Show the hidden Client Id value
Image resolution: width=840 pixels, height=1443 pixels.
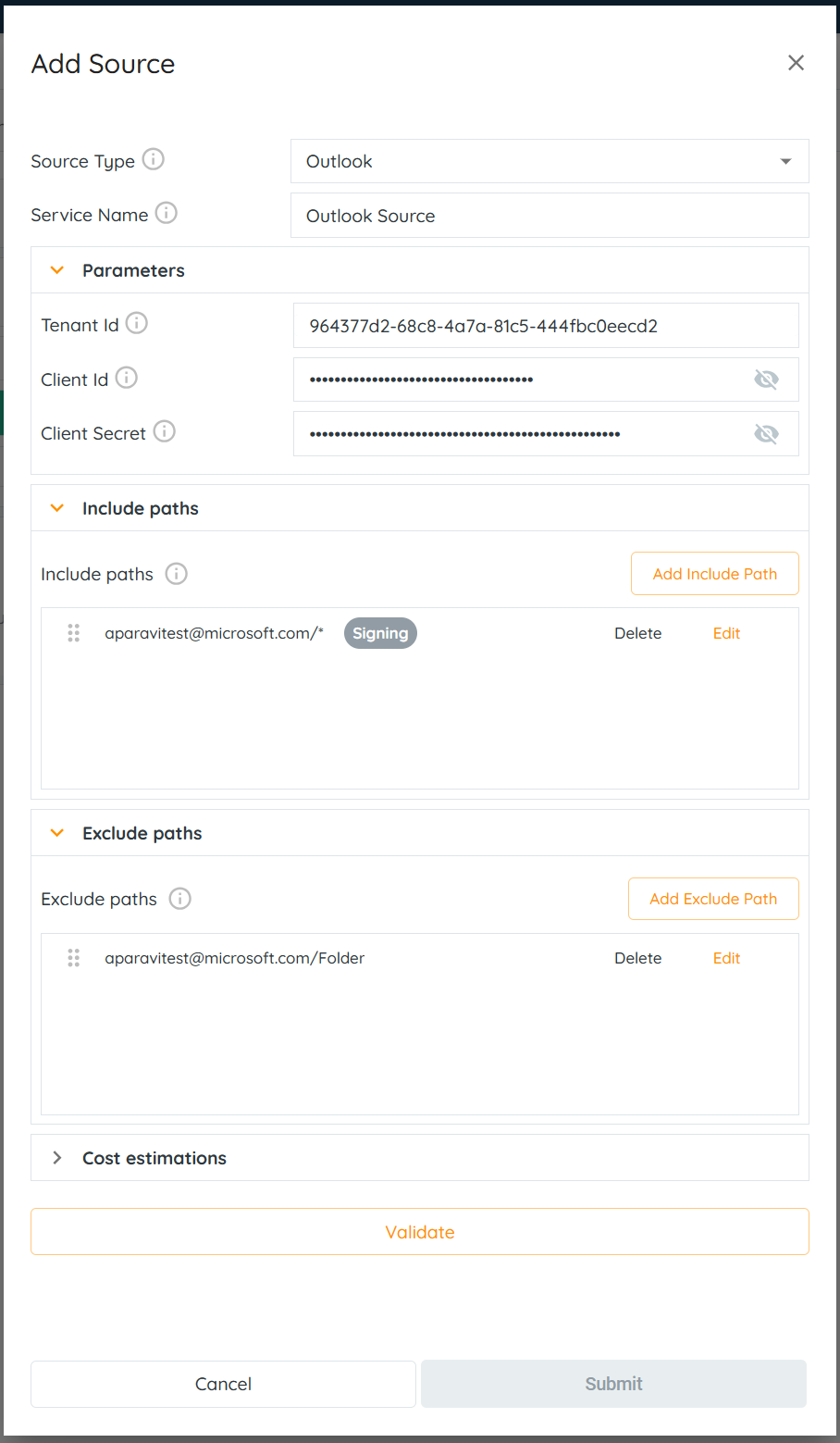[x=766, y=379]
